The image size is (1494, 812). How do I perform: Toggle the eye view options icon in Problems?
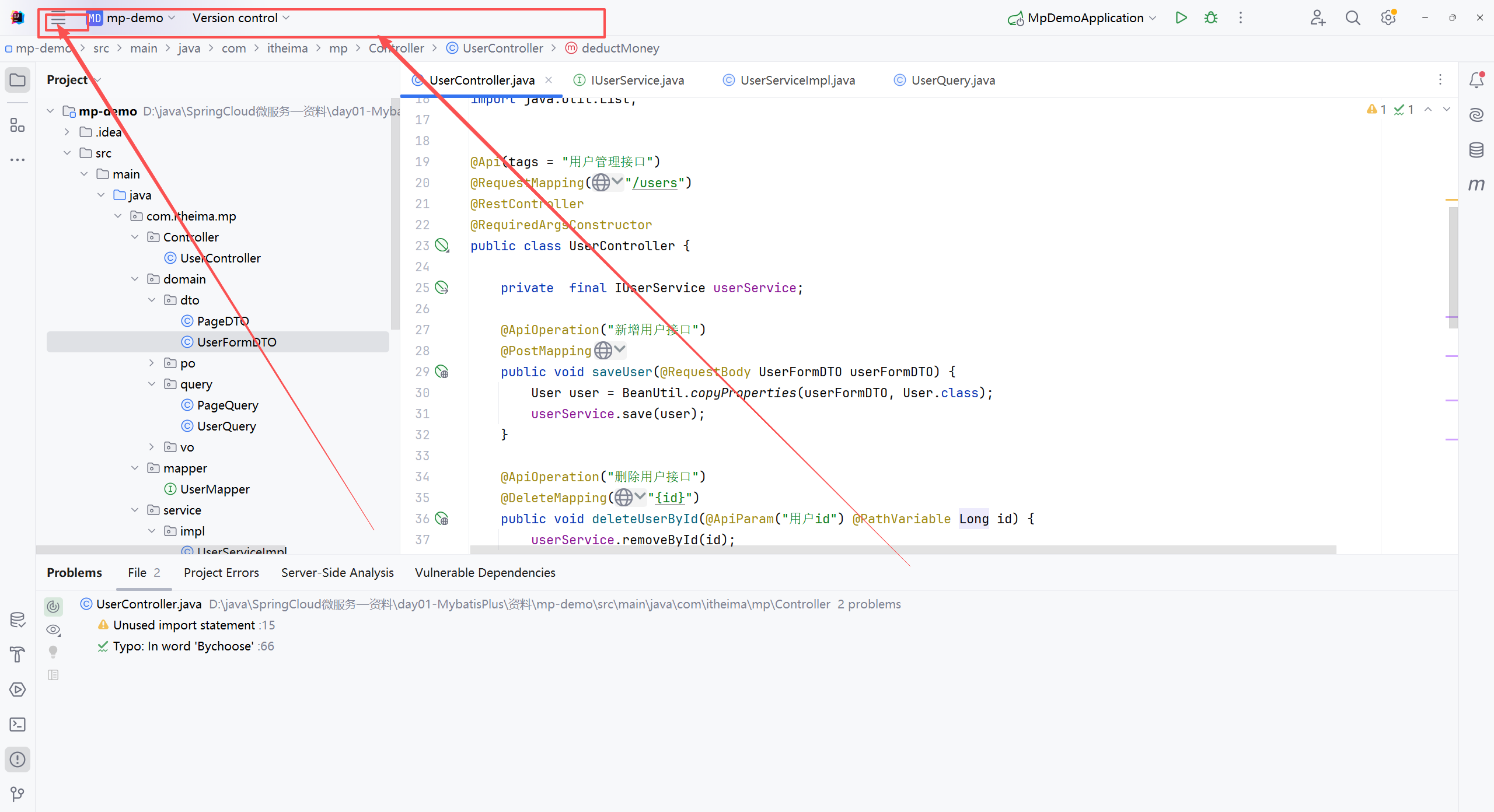(x=53, y=629)
